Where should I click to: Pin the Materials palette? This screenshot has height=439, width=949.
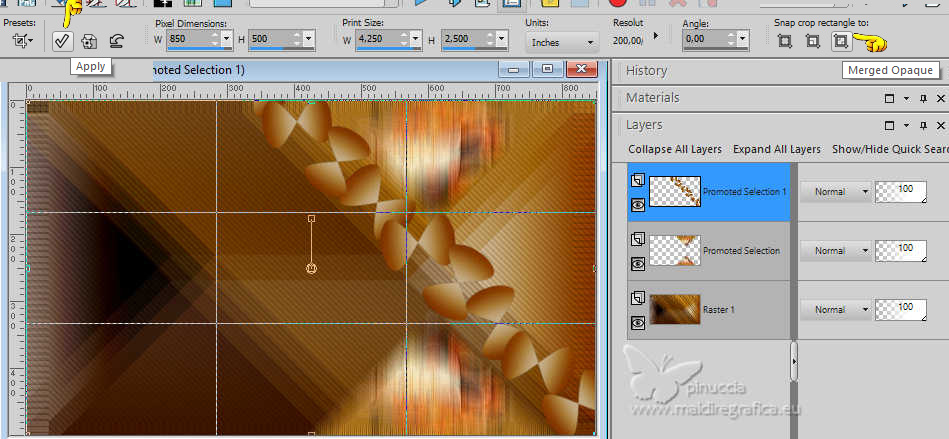(x=924, y=99)
